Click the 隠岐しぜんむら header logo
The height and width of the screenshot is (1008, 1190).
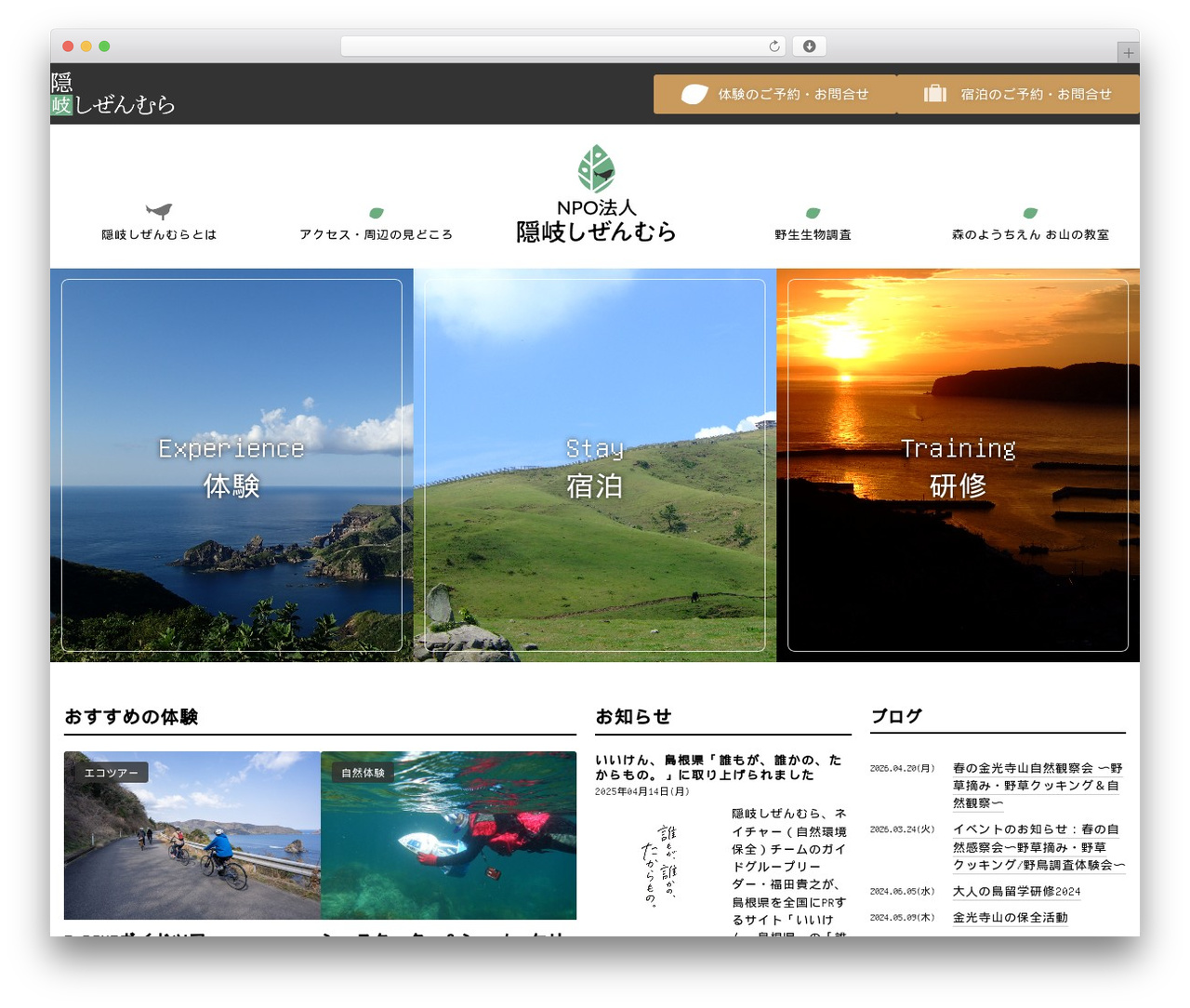pos(112,94)
